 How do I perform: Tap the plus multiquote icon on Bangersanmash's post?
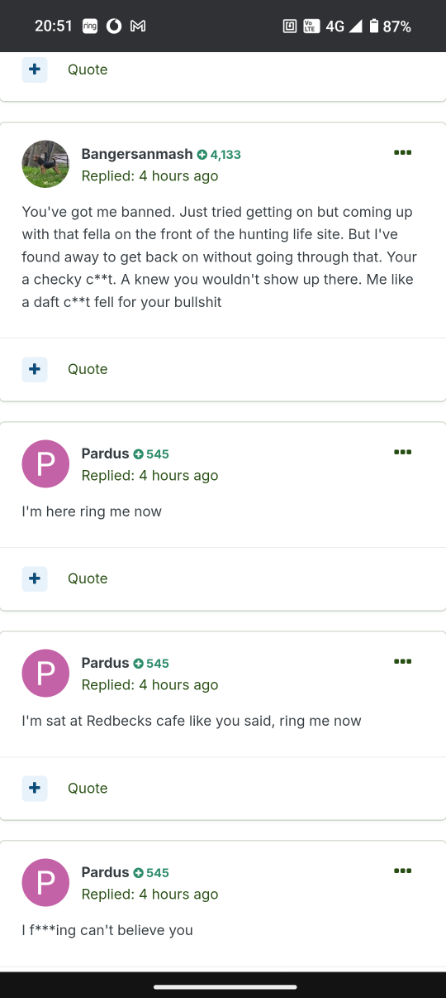coord(34,369)
